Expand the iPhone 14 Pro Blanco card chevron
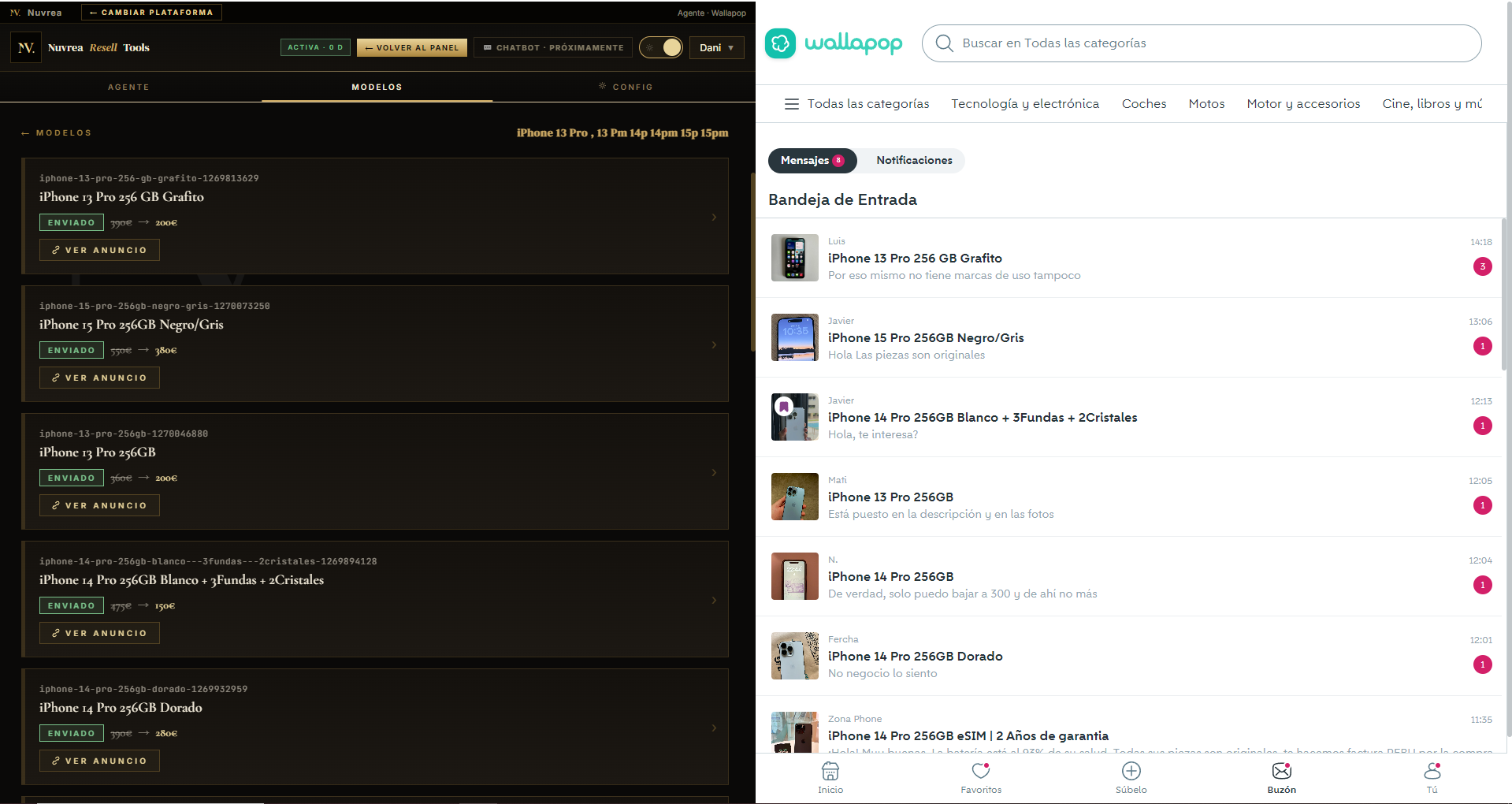Image resolution: width=1512 pixels, height=804 pixels. (715, 600)
